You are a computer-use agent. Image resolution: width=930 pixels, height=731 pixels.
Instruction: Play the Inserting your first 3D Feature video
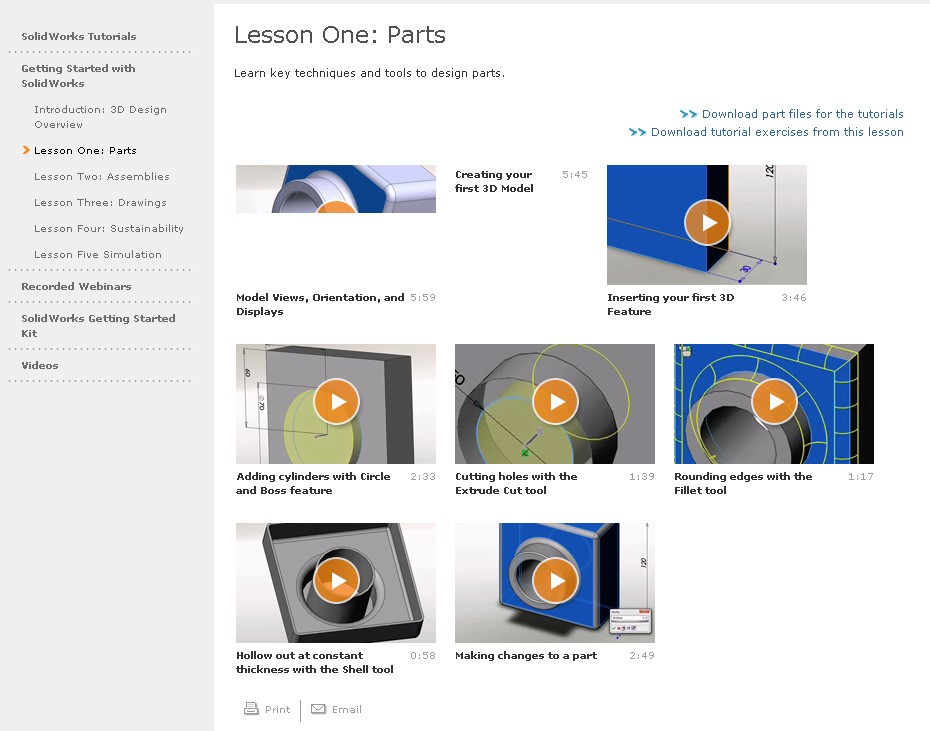707,223
